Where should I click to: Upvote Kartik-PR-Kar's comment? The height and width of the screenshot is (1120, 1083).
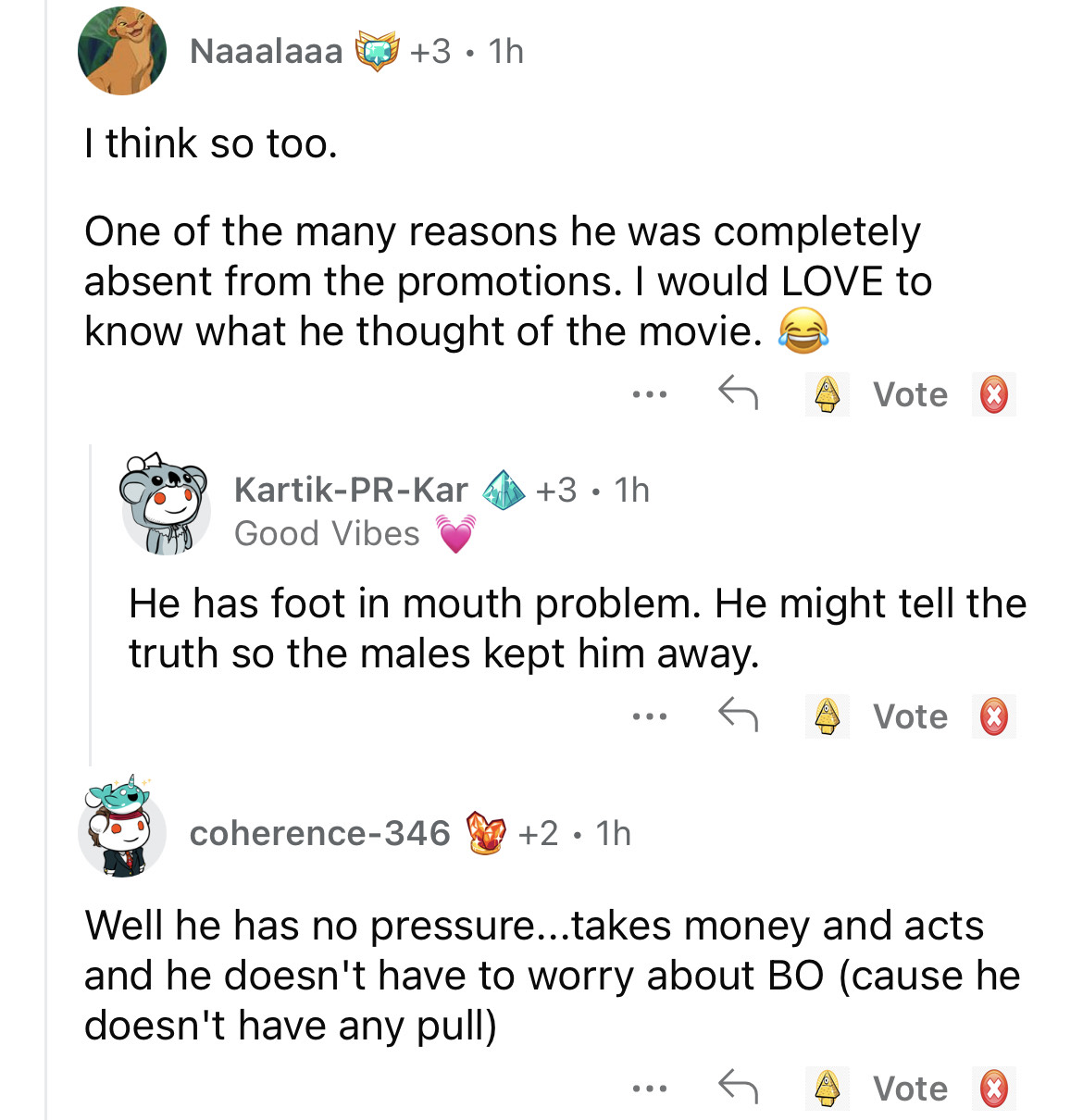827,716
